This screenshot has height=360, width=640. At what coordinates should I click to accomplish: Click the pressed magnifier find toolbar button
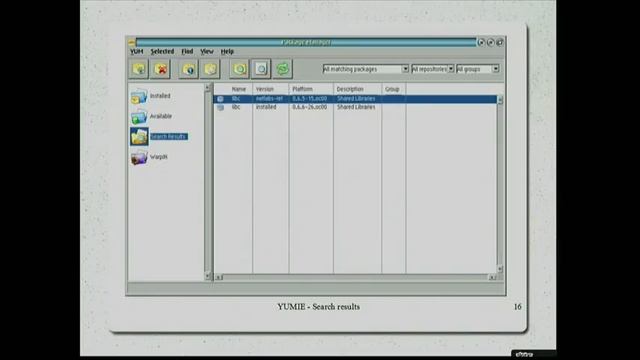coord(261,69)
